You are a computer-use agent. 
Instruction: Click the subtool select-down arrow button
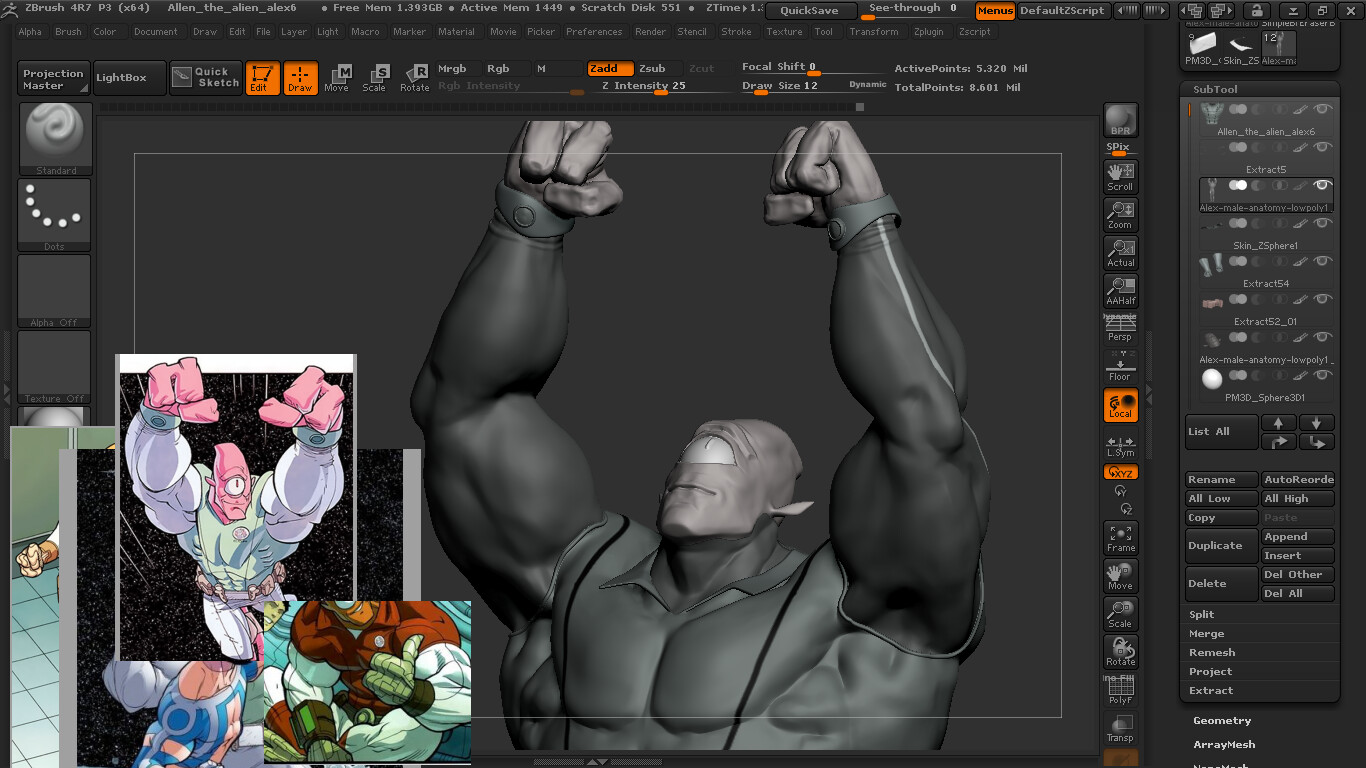(x=1317, y=422)
